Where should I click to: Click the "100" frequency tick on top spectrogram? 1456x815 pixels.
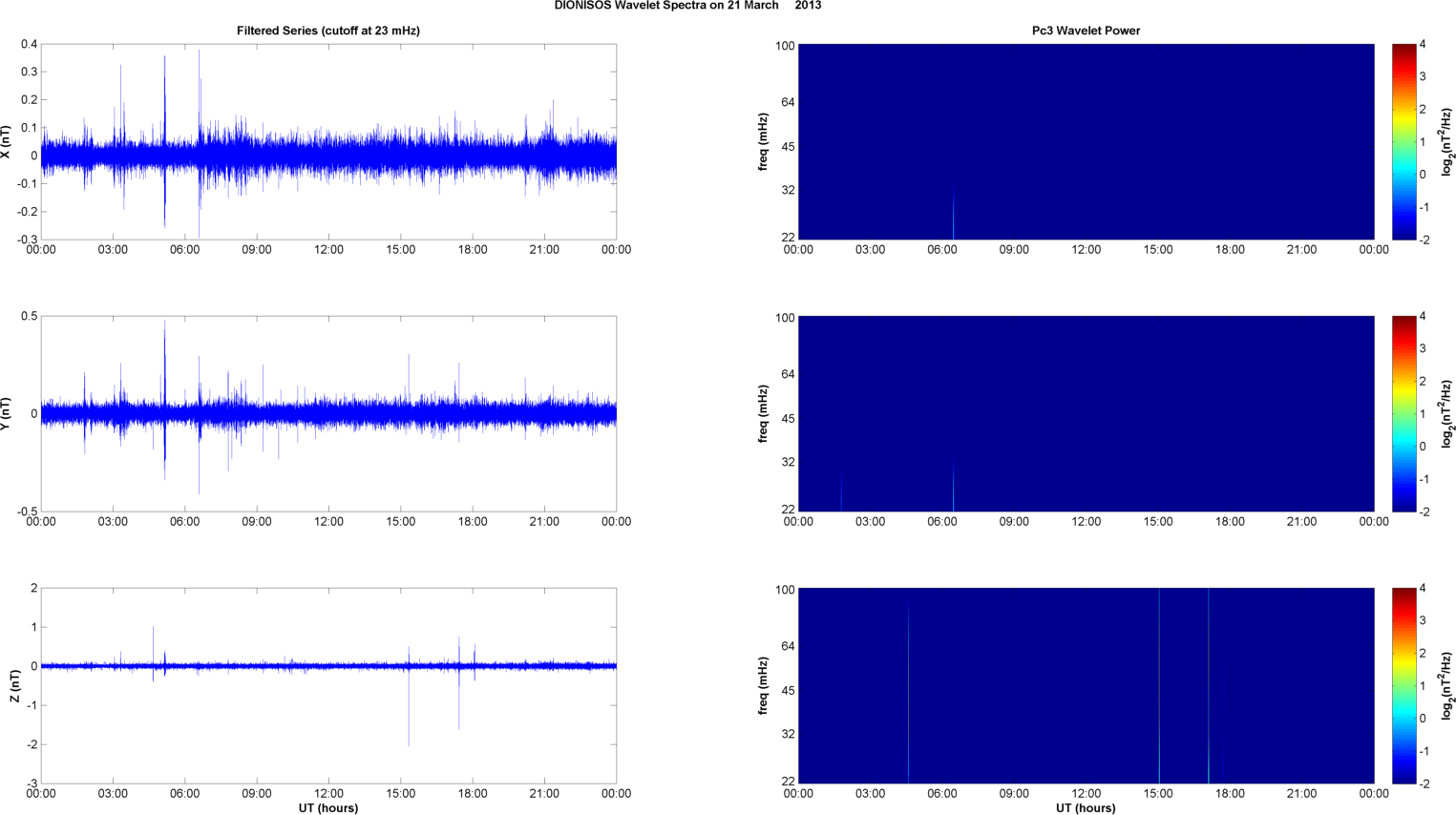(x=785, y=46)
